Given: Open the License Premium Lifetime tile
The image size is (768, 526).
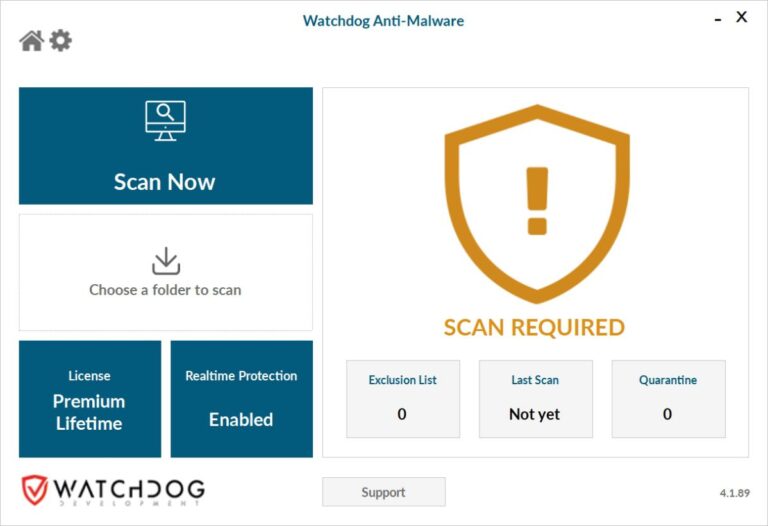Looking at the screenshot, I should (90, 399).
